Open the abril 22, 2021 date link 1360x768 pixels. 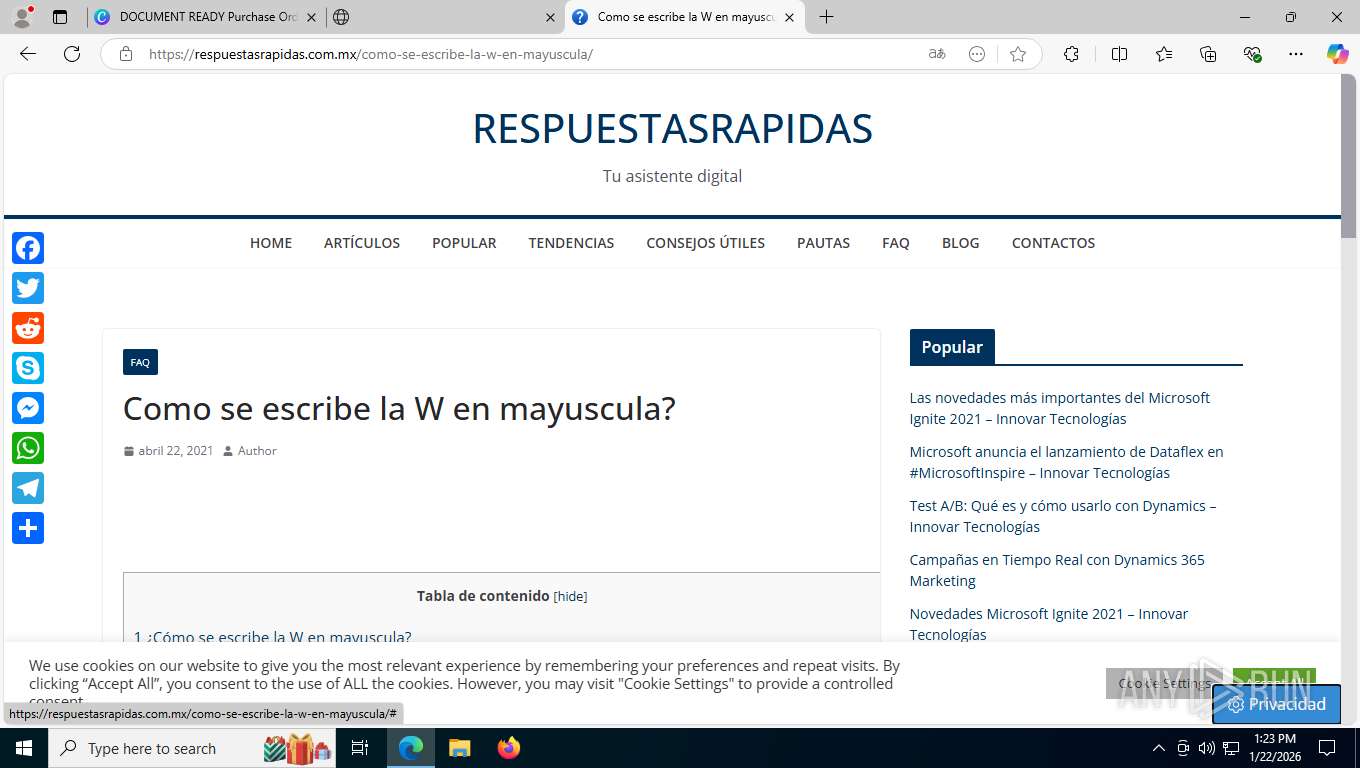pos(175,451)
